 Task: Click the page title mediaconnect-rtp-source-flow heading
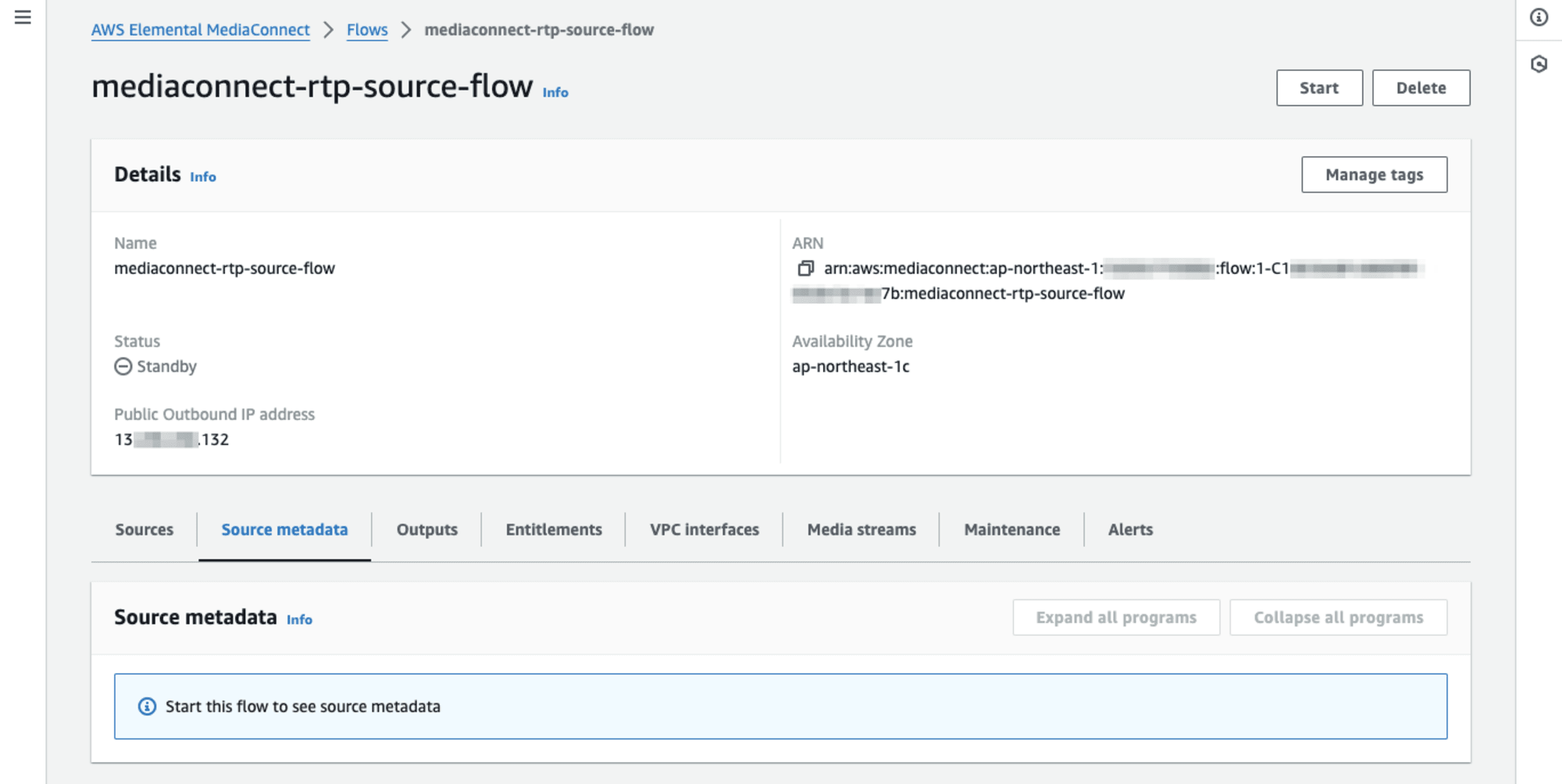(312, 86)
